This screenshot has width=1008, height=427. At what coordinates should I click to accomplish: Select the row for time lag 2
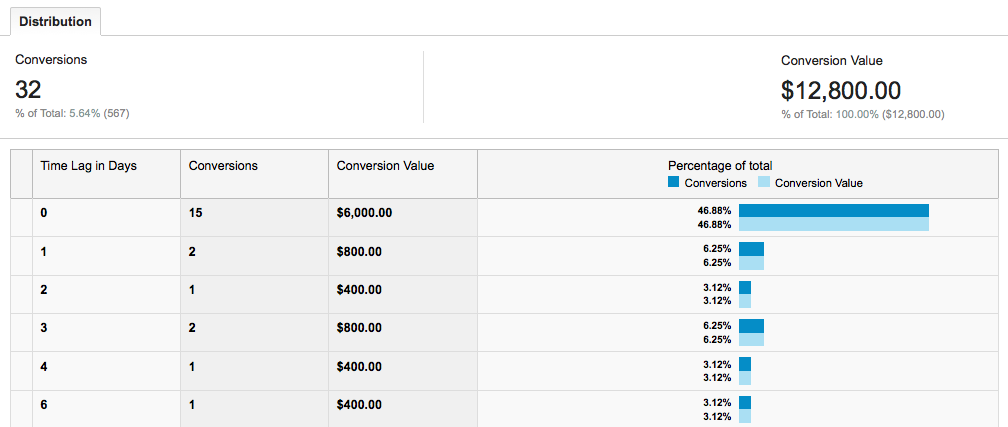pyautogui.click(x=44, y=290)
